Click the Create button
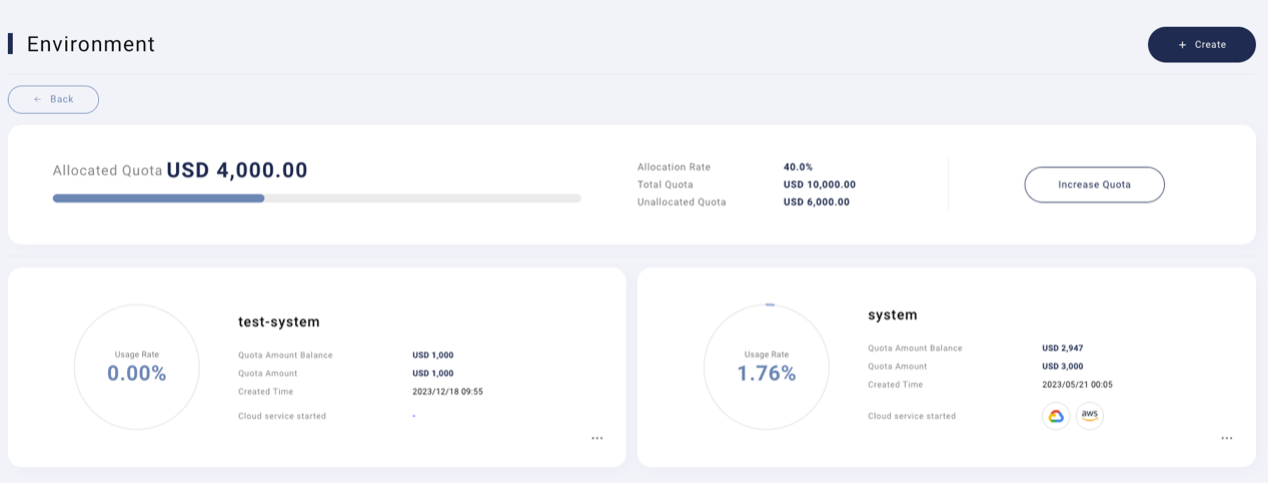 click(x=1202, y=45)
